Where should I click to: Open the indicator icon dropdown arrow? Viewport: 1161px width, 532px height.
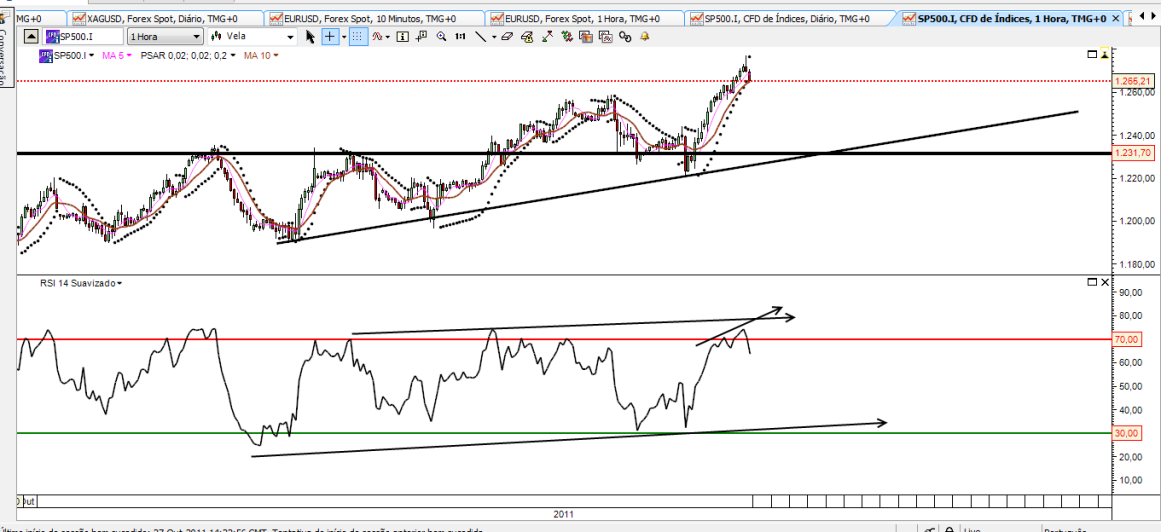pyautogui.click(x=387, y=36)
